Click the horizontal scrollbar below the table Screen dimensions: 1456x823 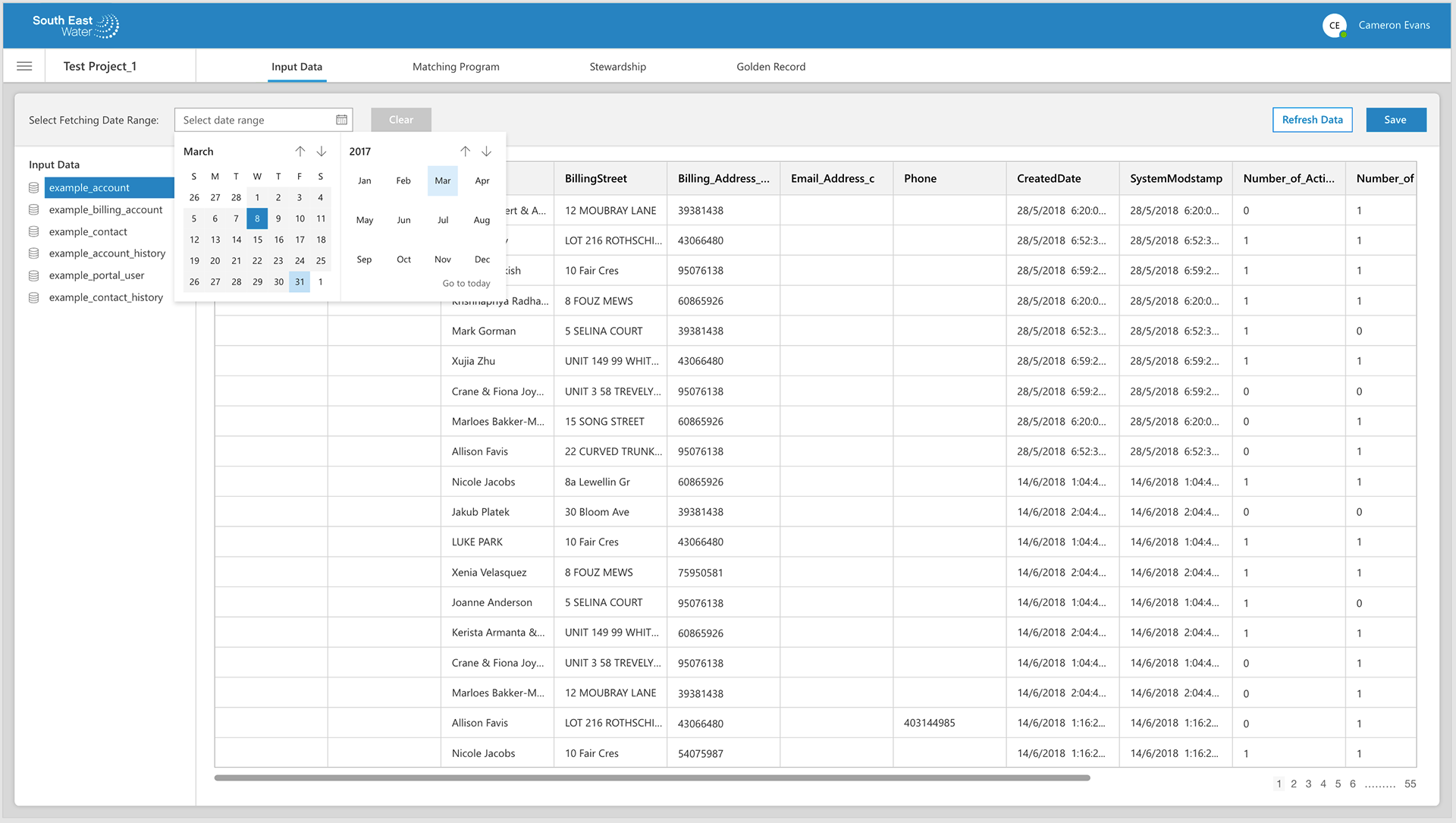coord(652,777)
